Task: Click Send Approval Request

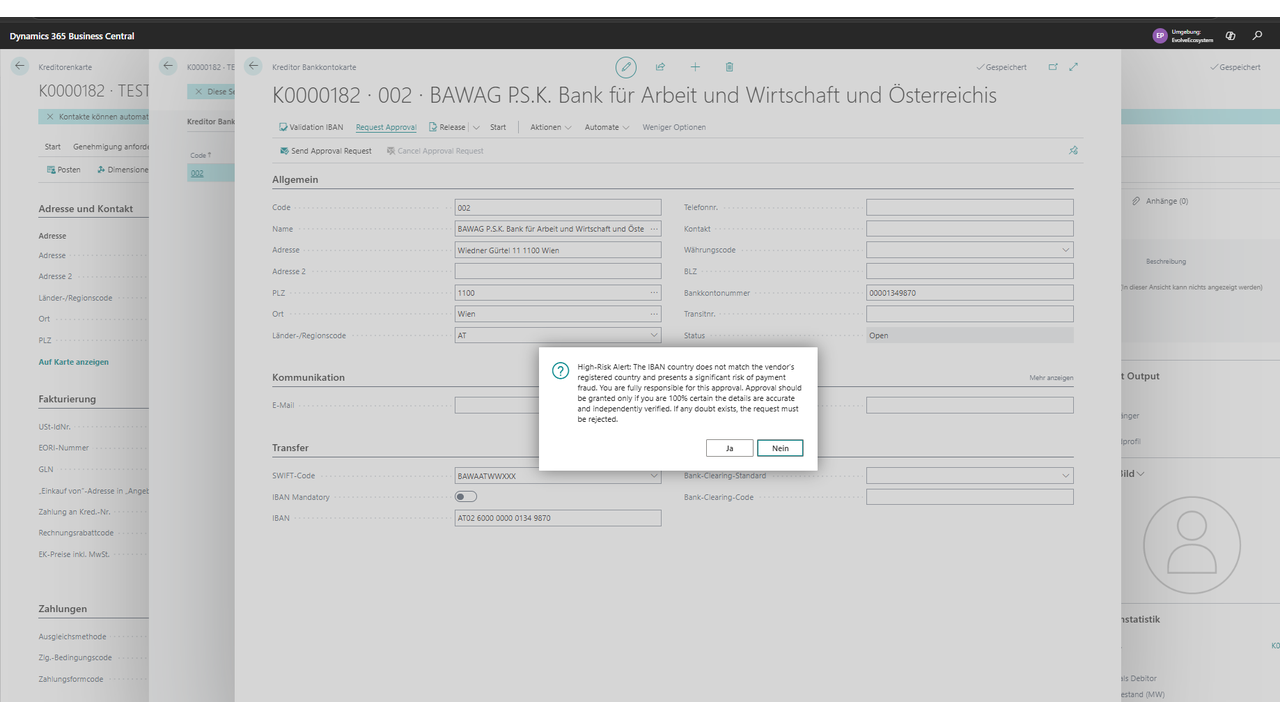Action: [326, 151]
